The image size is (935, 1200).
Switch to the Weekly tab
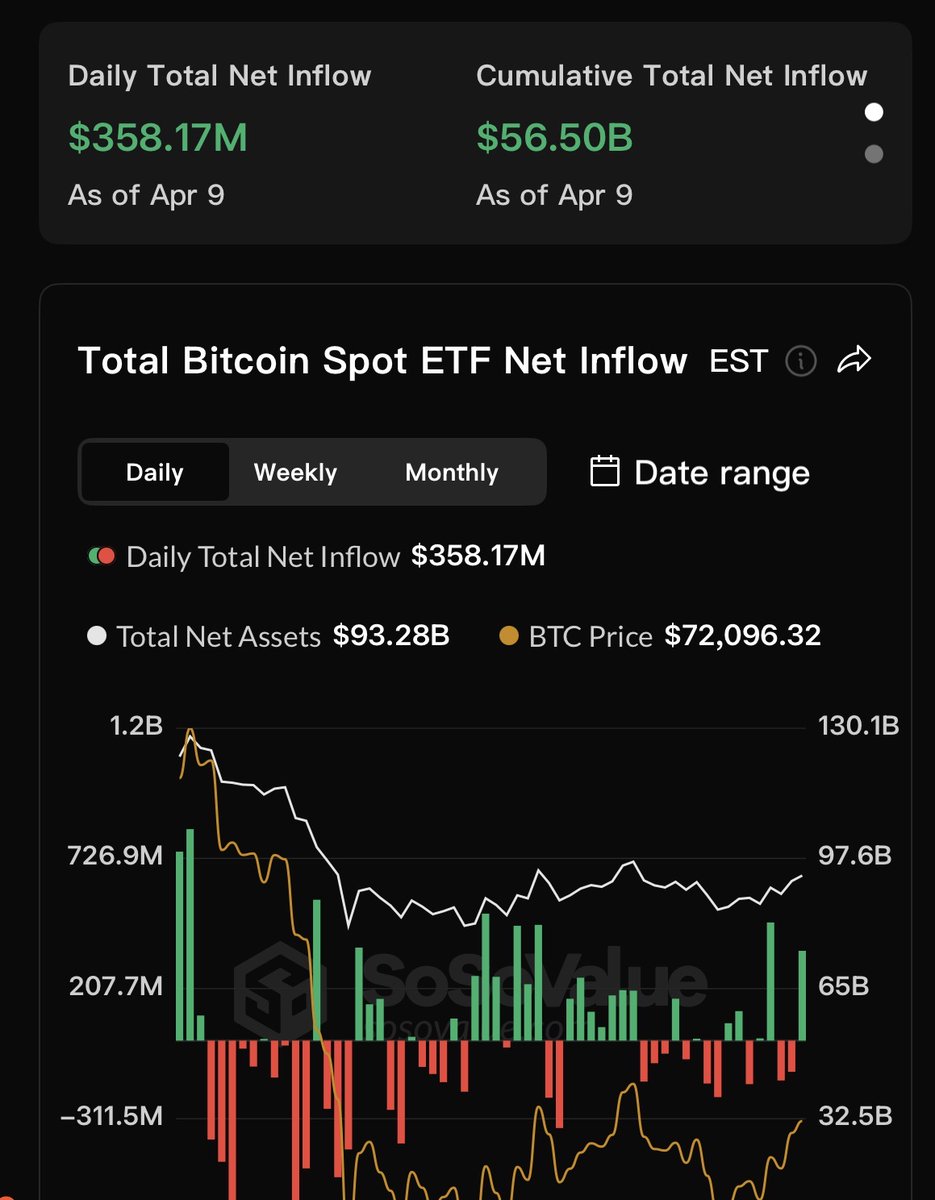[x=295, y=472]
